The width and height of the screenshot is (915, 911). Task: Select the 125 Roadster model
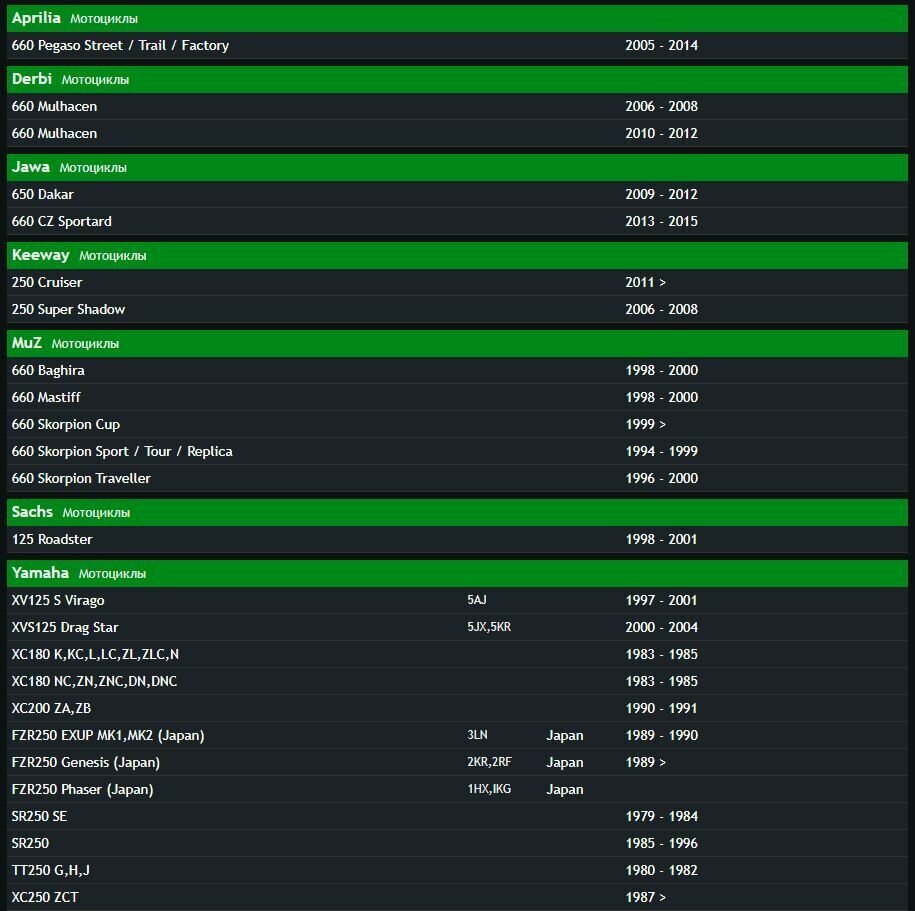click(52, 539)
